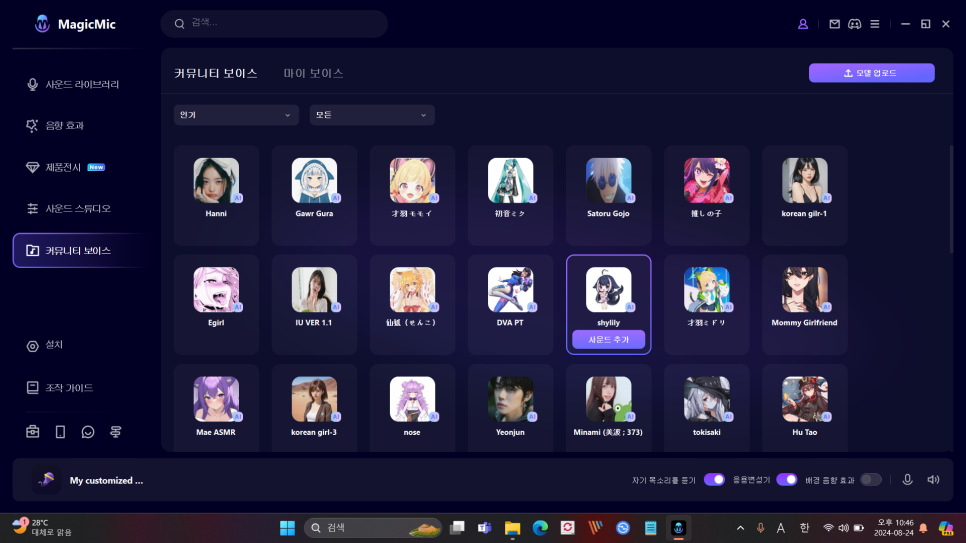The image size is (966, 543).
Task: Expand the 인기 sort dropdown
Action: click(236, 115)
